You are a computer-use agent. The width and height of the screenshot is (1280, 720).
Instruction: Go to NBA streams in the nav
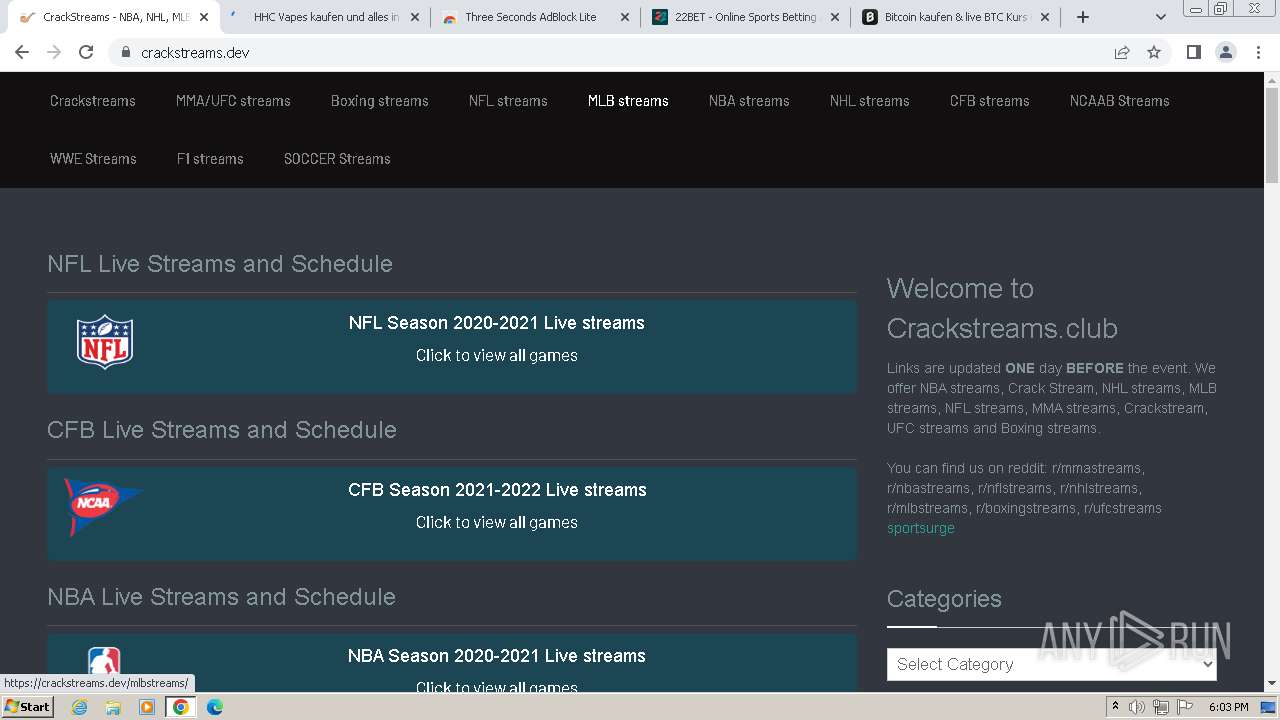[x=749, y=101]
